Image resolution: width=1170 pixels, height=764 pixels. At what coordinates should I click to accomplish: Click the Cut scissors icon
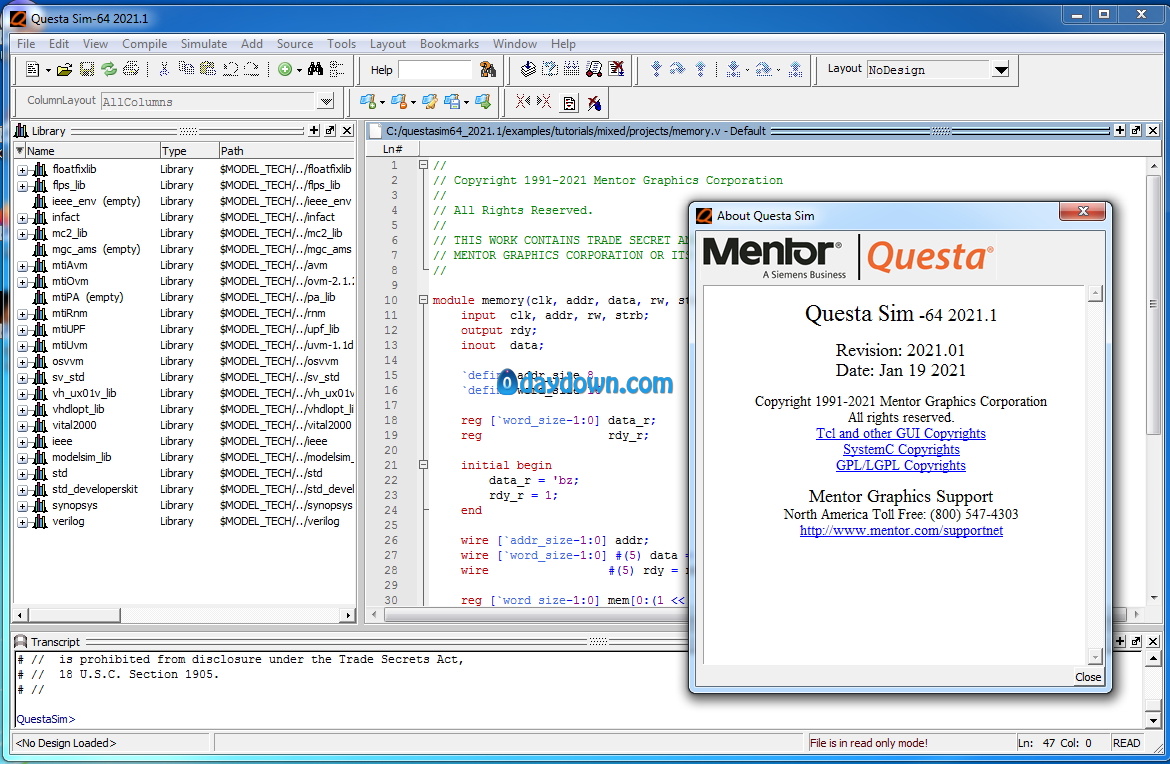(x=164, y=69)
